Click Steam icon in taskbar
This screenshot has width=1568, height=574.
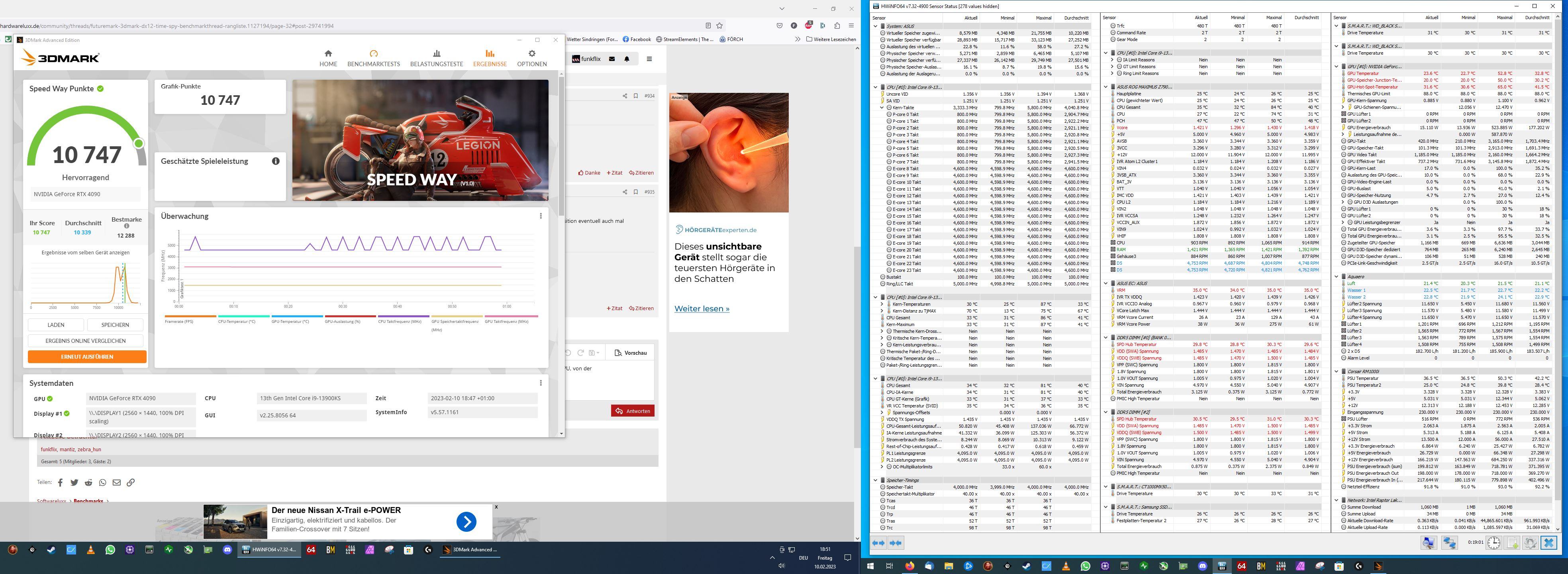(x=51, y=550)
